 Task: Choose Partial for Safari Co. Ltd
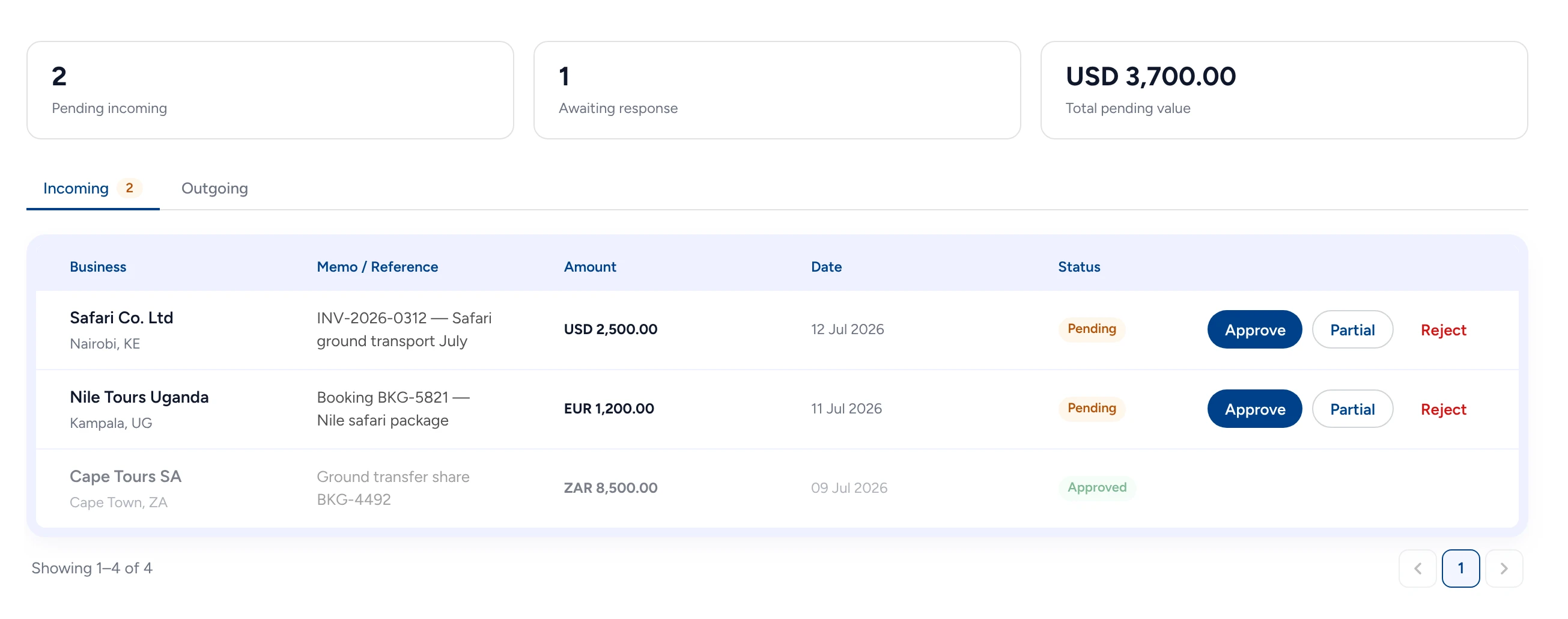[1352, 329]
